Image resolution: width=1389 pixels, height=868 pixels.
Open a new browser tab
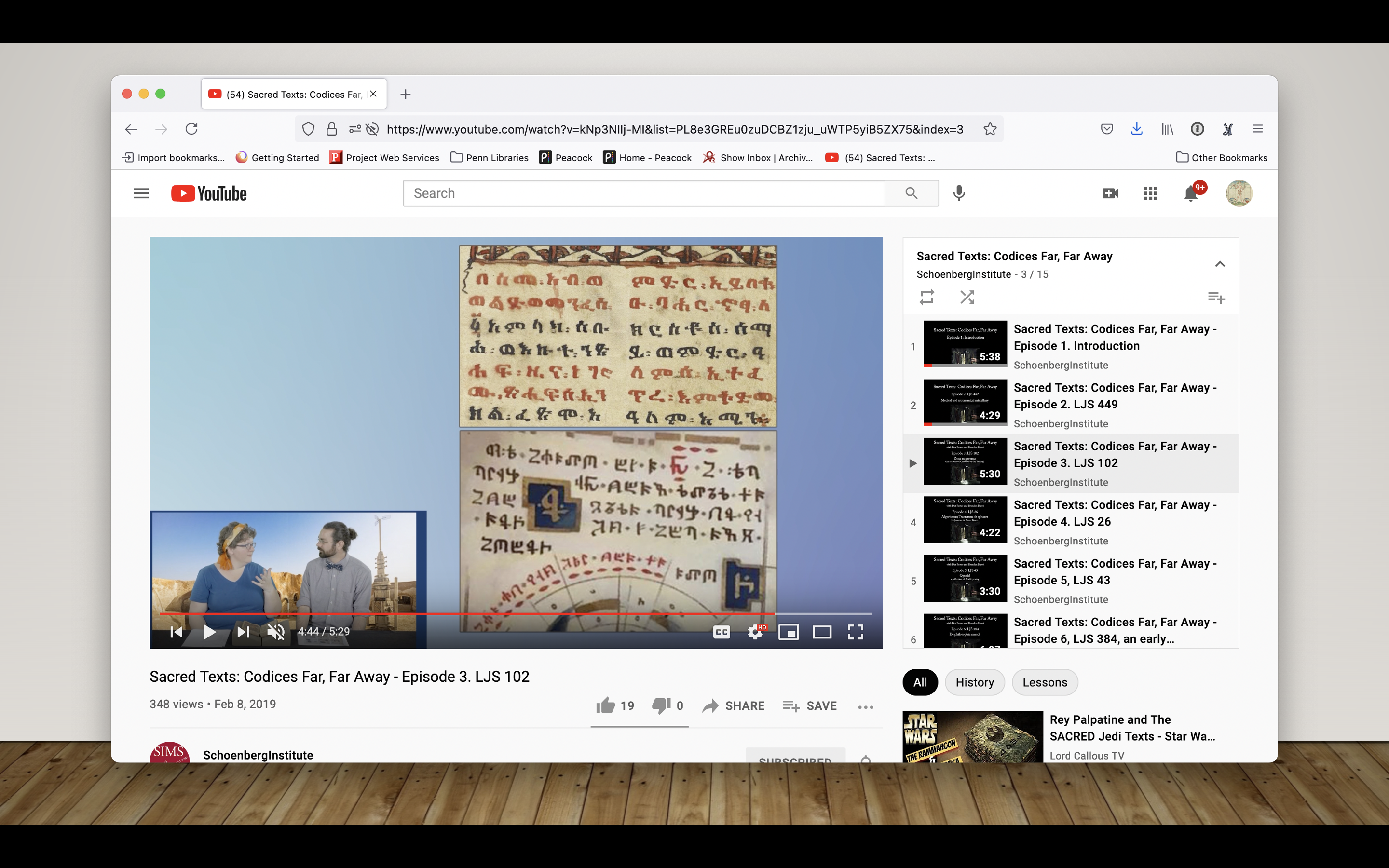click(405, 94)
